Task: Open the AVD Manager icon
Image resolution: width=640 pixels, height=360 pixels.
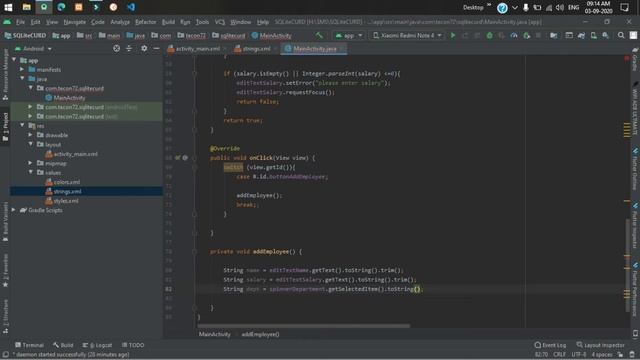Action: pos(593,36)
